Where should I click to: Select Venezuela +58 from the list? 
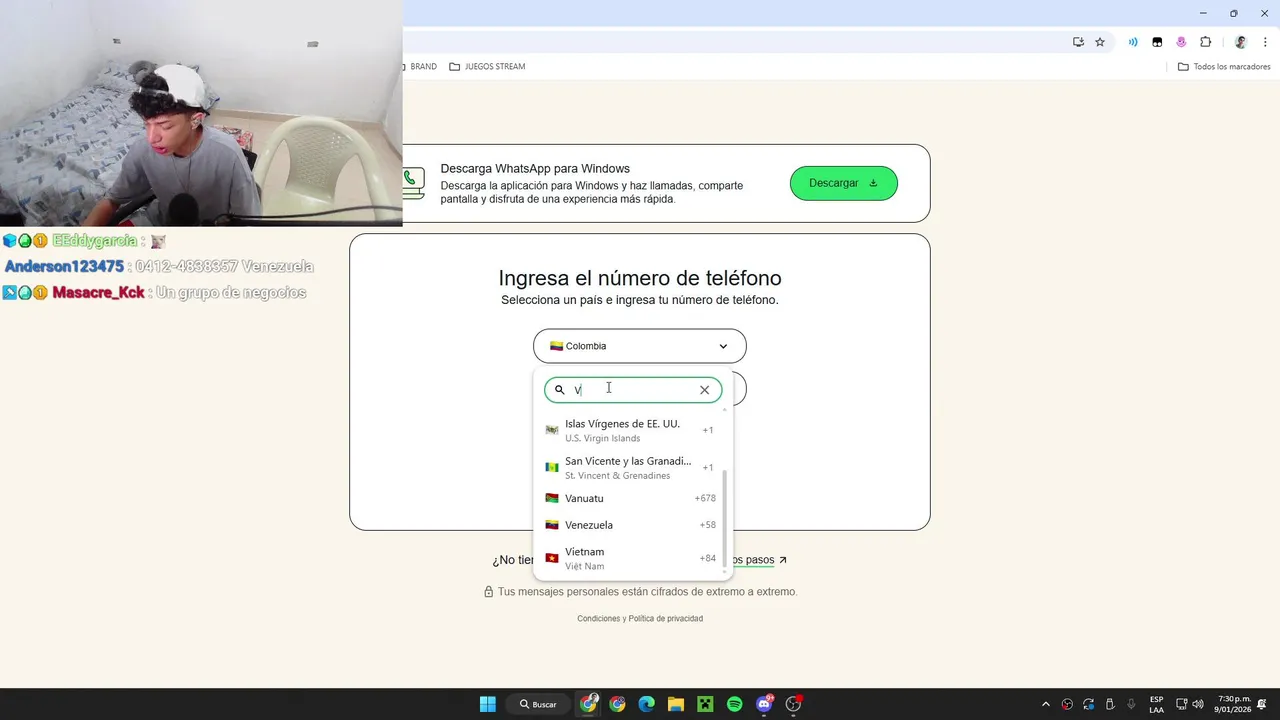tap(632, 525)
